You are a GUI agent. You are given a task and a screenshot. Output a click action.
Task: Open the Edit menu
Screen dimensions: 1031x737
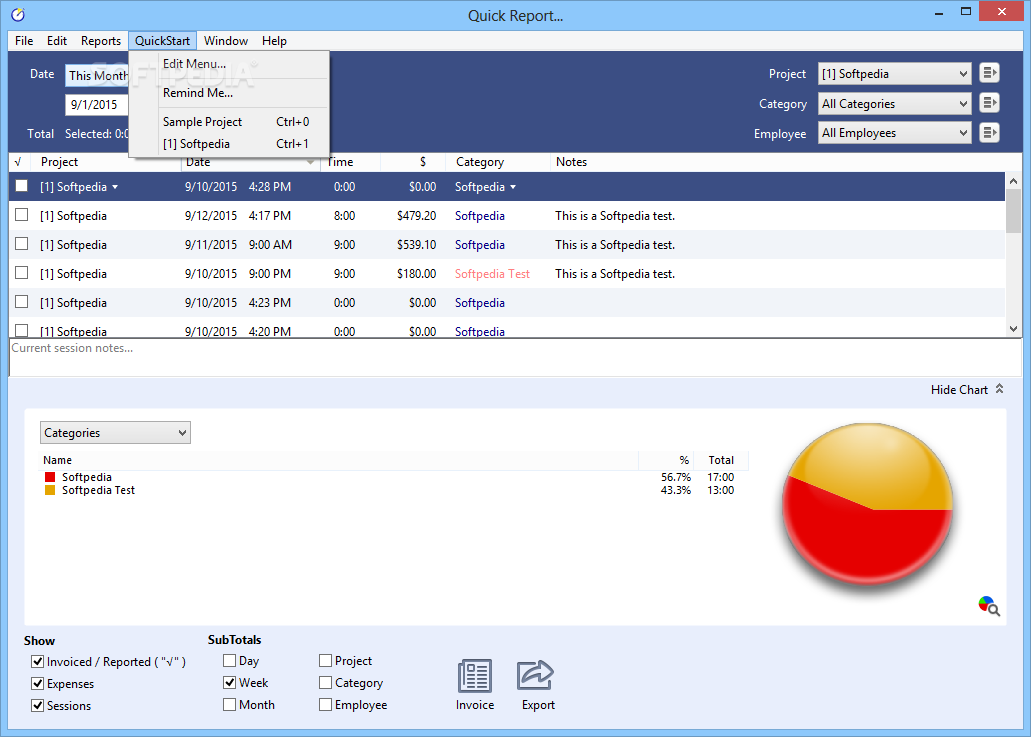click(x=57, y=41)
